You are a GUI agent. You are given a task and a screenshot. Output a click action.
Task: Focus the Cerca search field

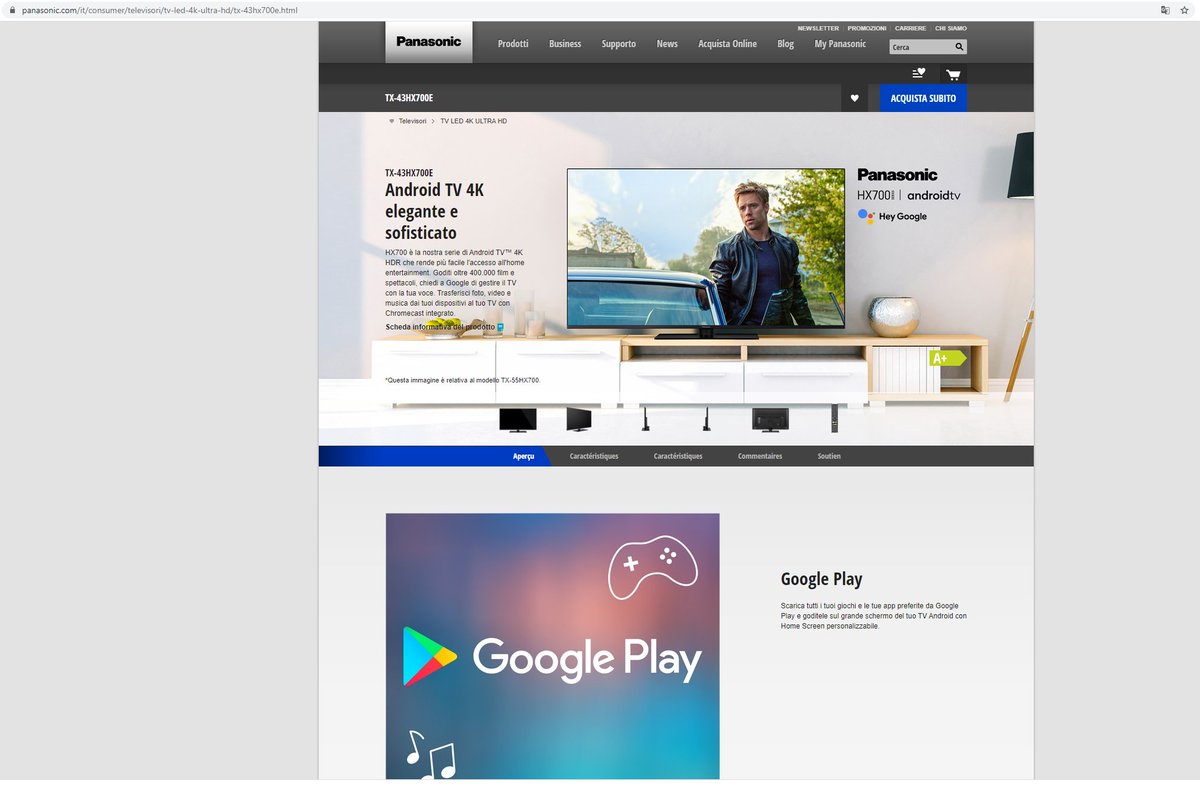(921, 47)
